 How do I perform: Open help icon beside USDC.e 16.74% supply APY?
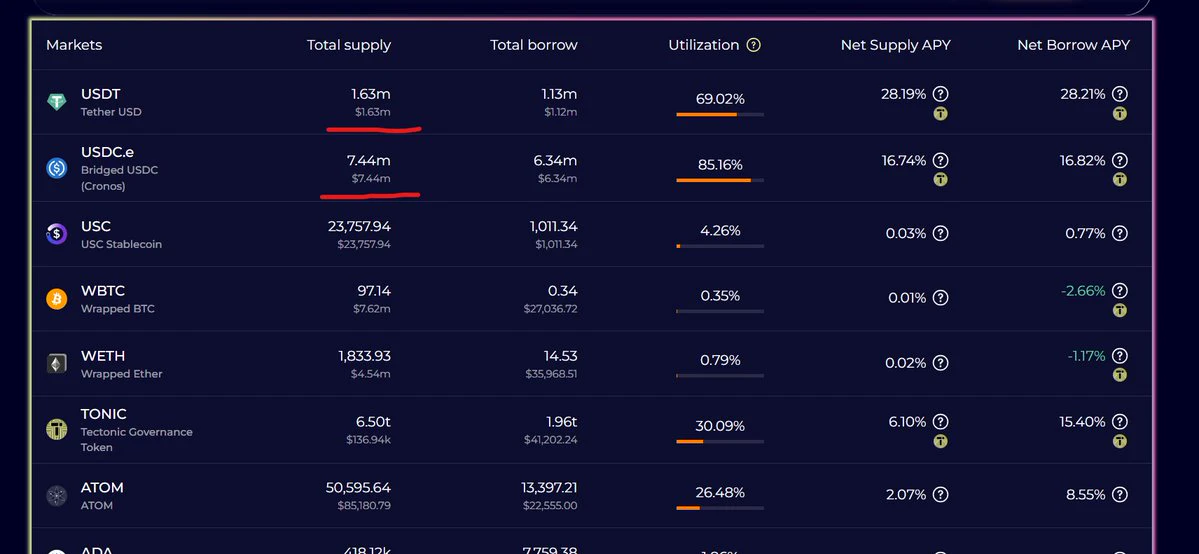click(x=941, y=161)
